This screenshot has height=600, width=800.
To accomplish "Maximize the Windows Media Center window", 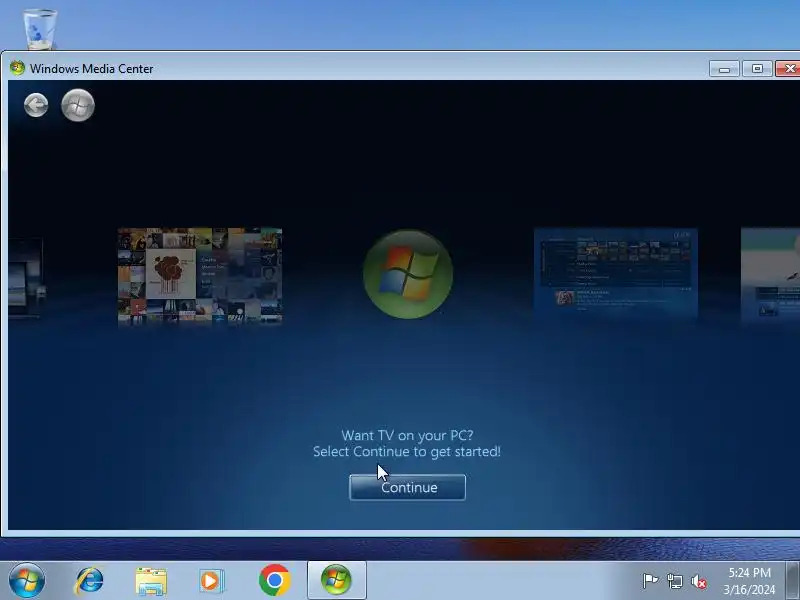I will (757, 68).
